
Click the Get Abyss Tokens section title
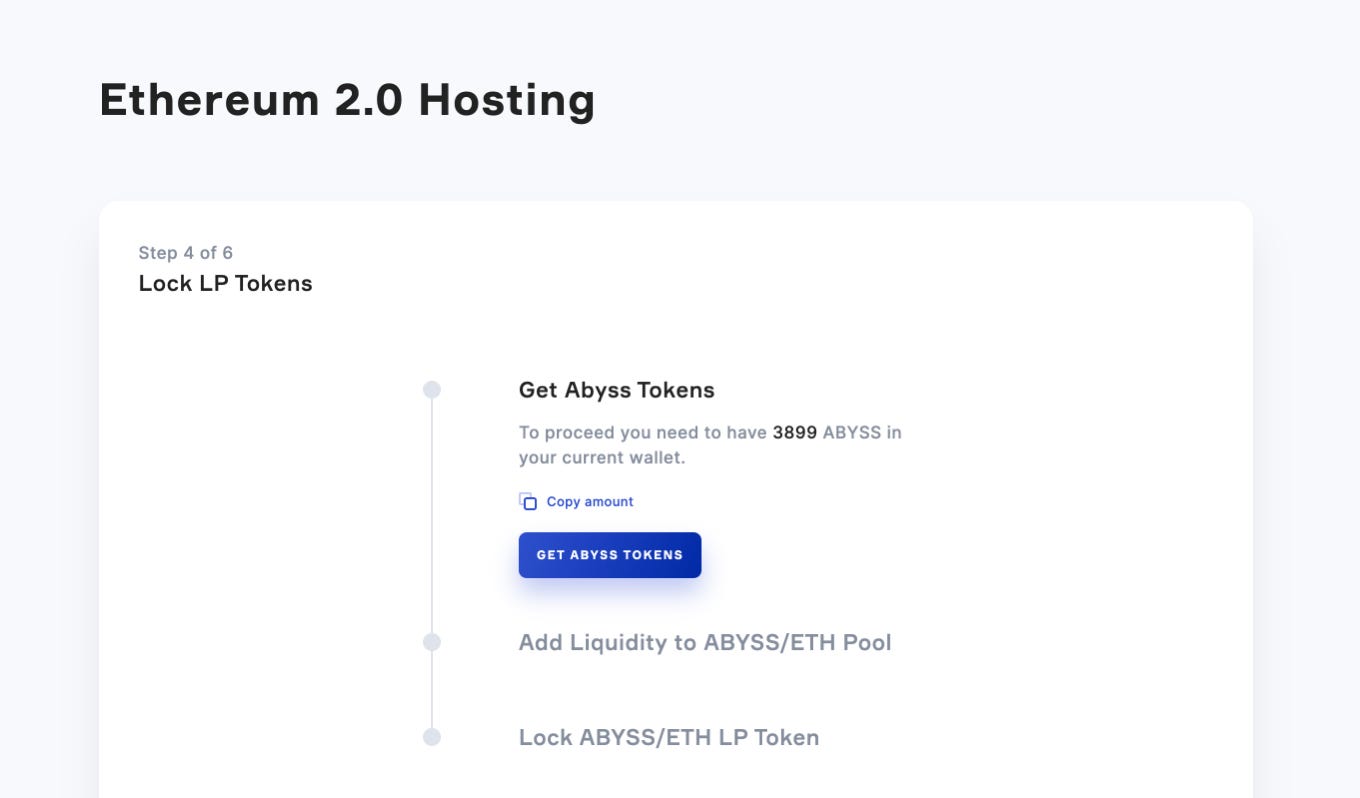coord(616,390)
